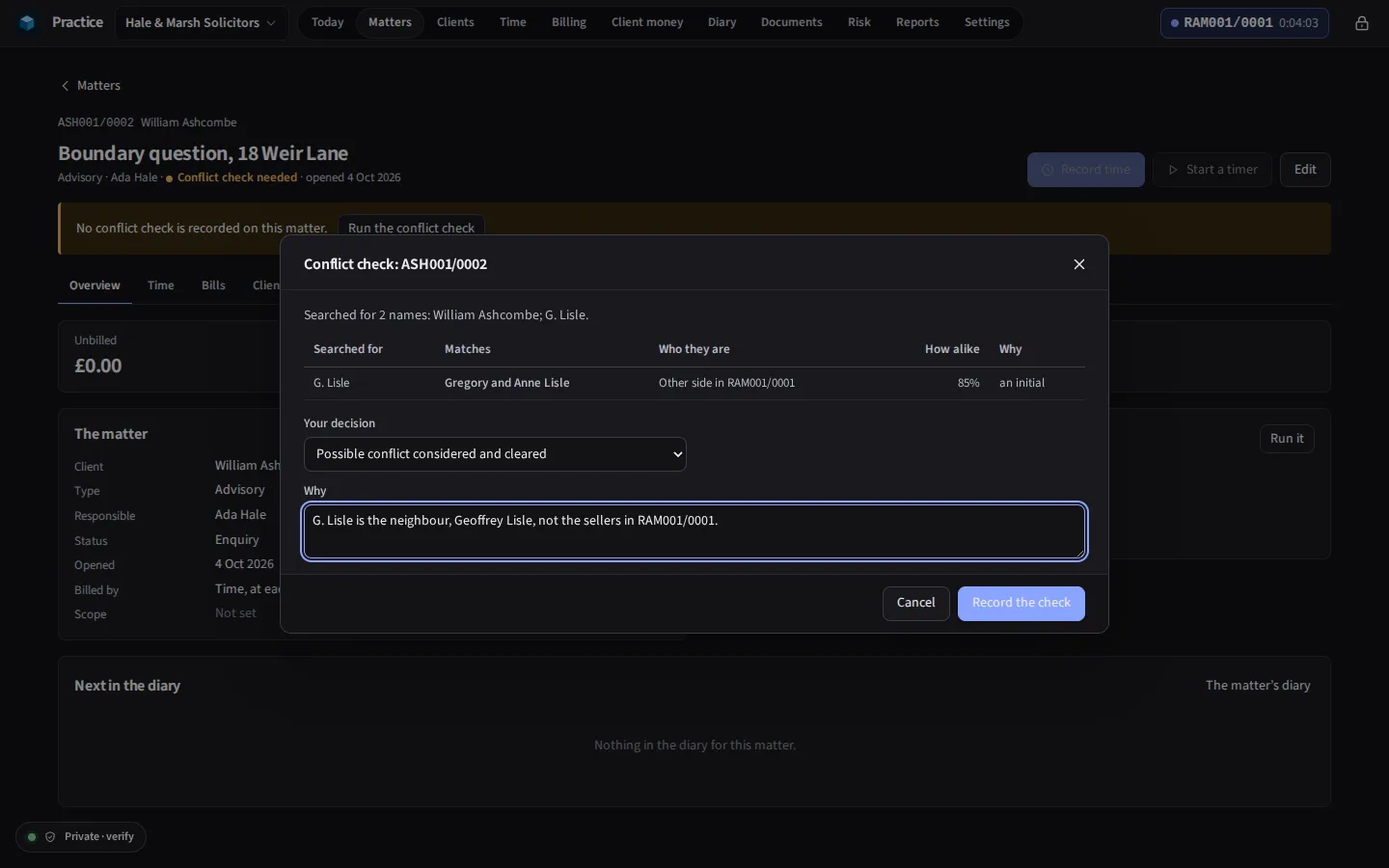Open Reports in the top navigation
The image size is (1389, 868).
click(917, 22)
